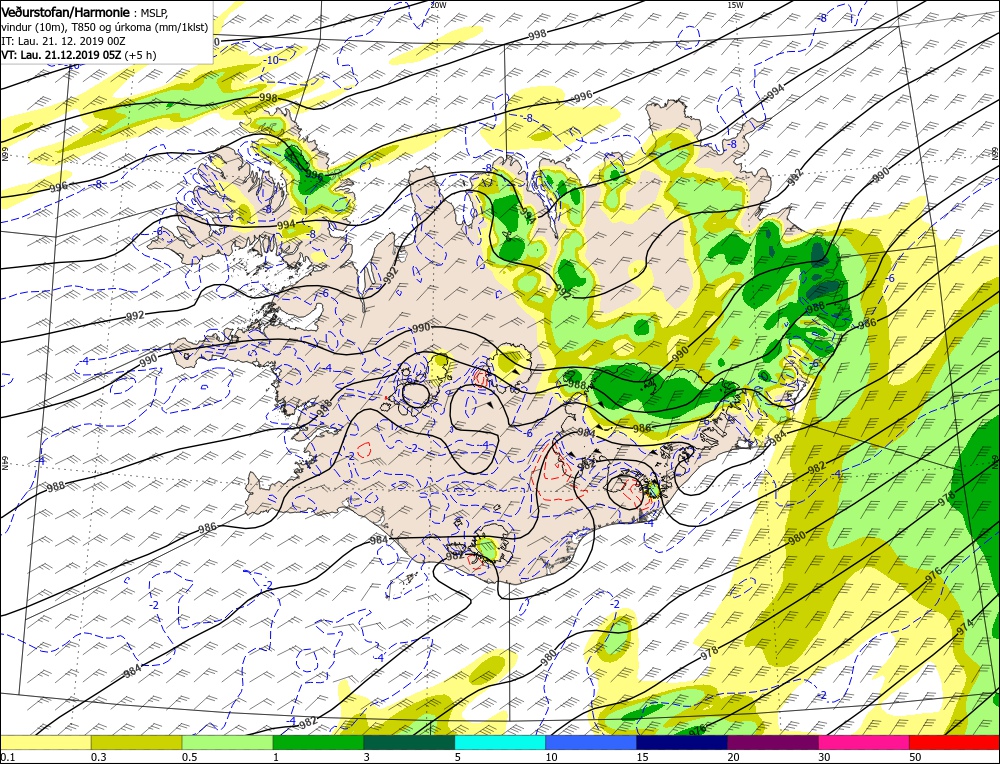
Task: Click the olive 0.3–0.5 legend swatch
Action: (x=136, y=742)
